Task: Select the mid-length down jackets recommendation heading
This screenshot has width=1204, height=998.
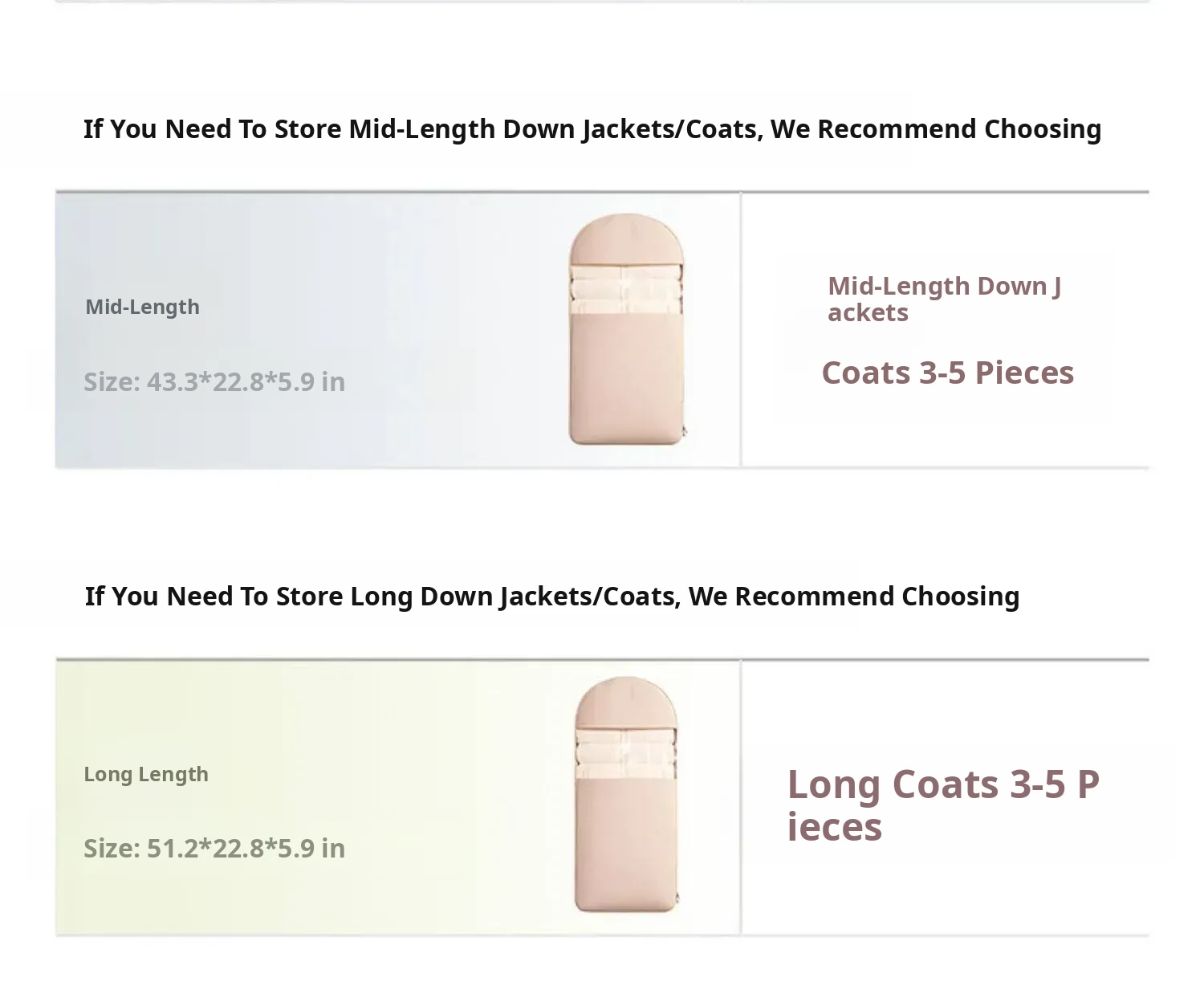Action: (x=592, y=129)
